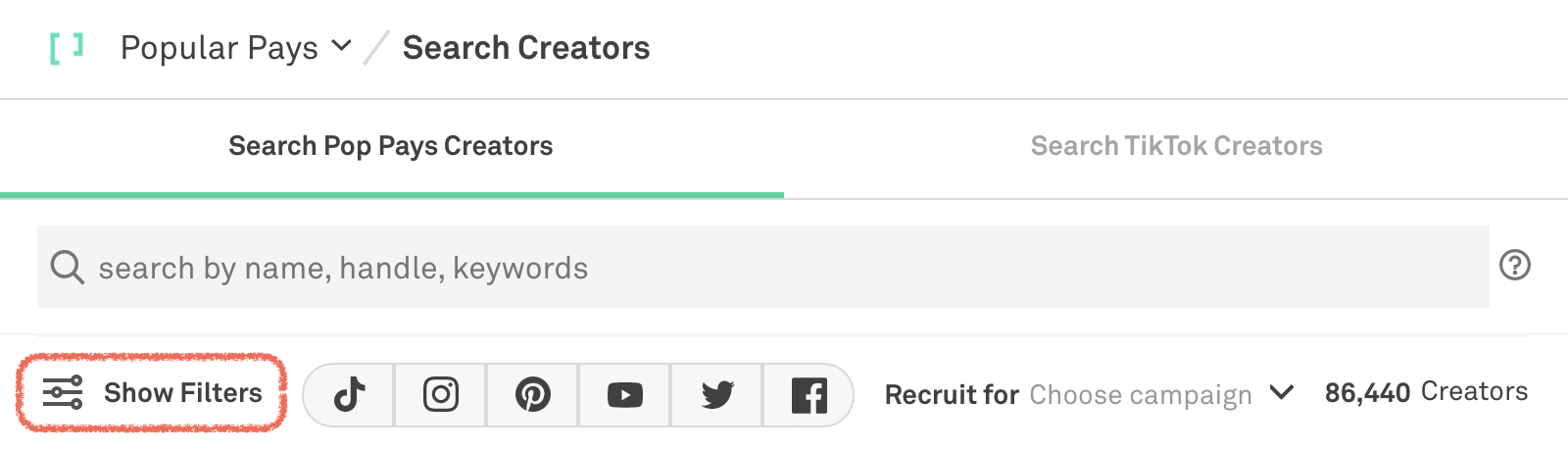Filter creators by YouTube icon

point(625,395)
